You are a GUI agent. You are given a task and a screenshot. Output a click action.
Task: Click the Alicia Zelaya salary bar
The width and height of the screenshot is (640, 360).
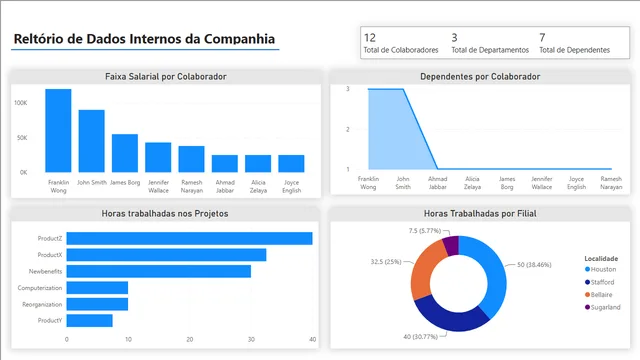click(258, 164)
